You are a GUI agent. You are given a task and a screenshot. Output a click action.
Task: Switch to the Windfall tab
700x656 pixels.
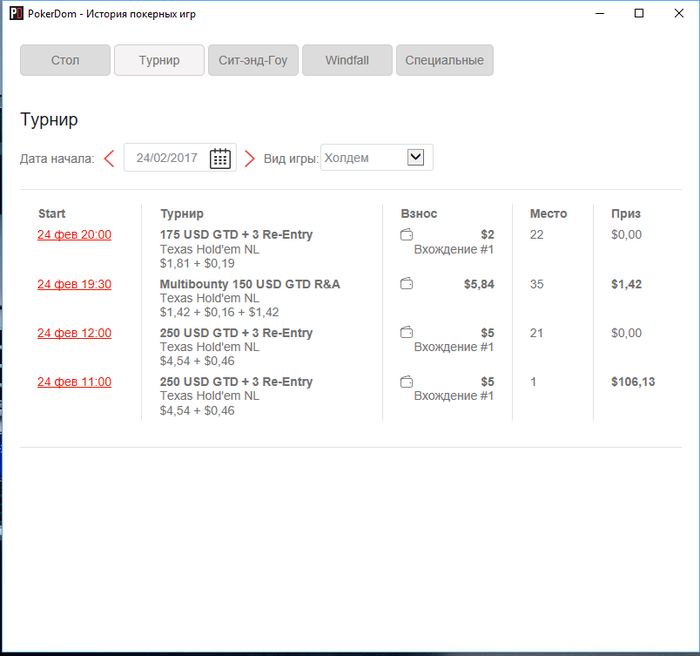point(347,60)
